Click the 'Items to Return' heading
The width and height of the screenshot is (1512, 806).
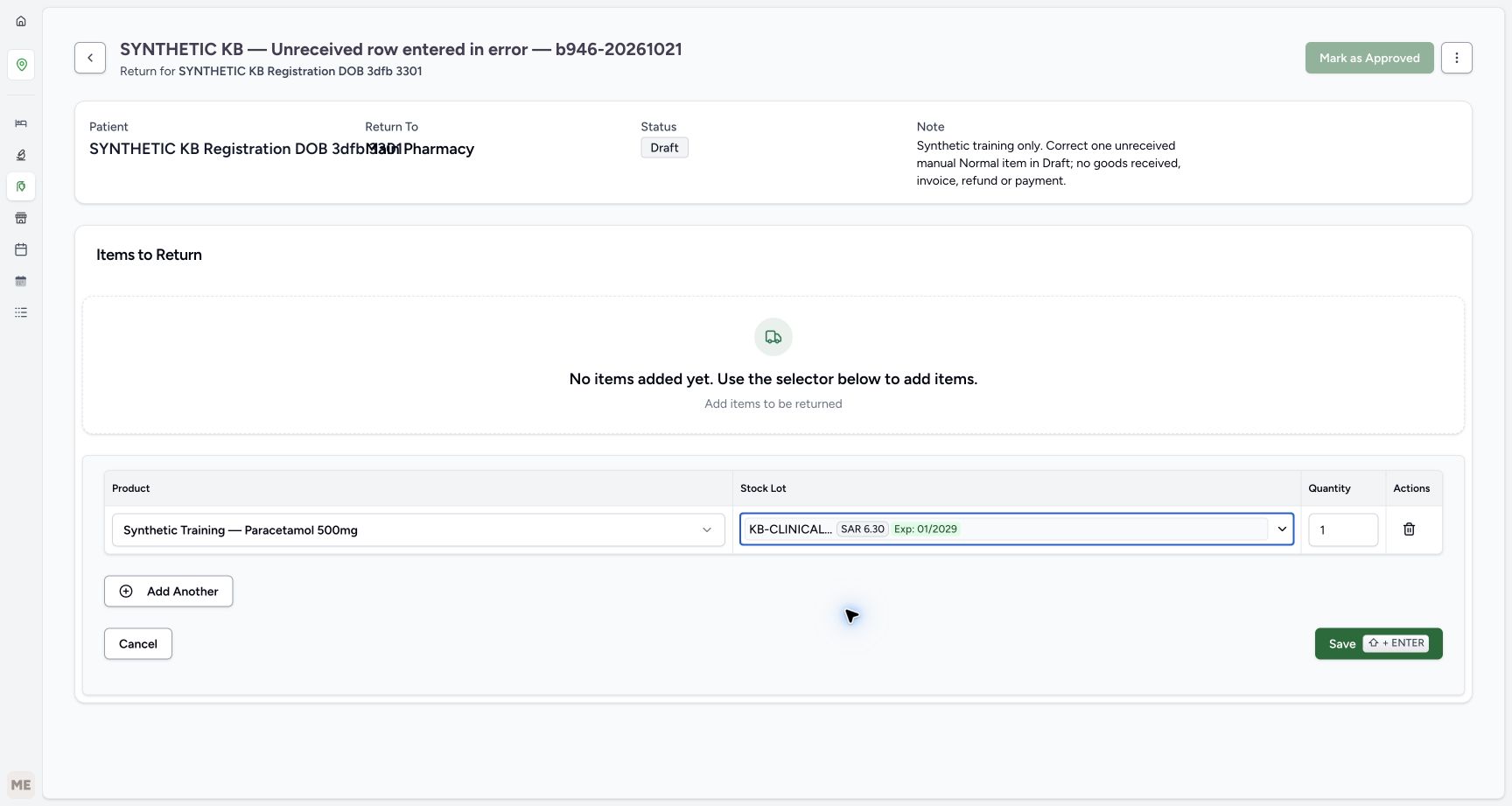tap(149, 255)
